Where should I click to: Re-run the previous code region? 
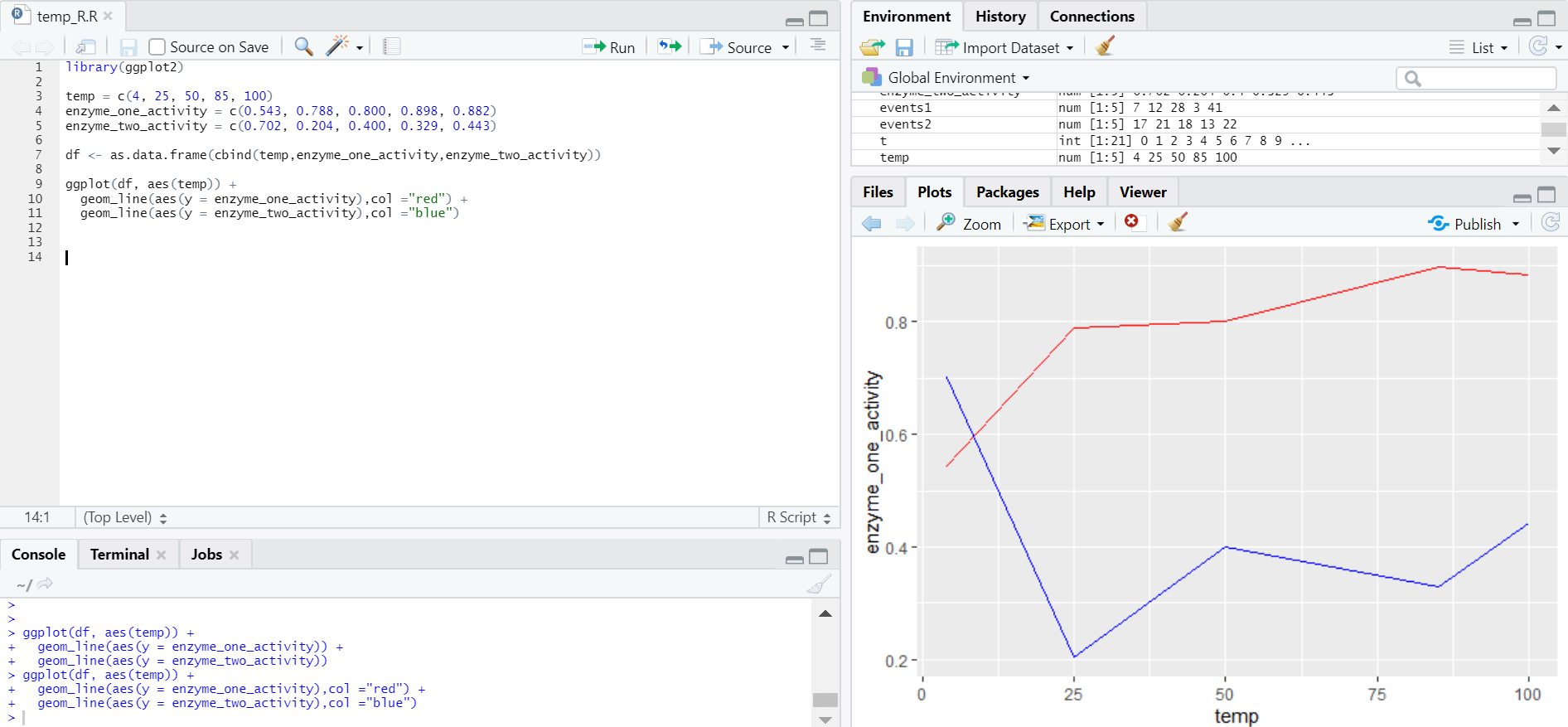670,46
